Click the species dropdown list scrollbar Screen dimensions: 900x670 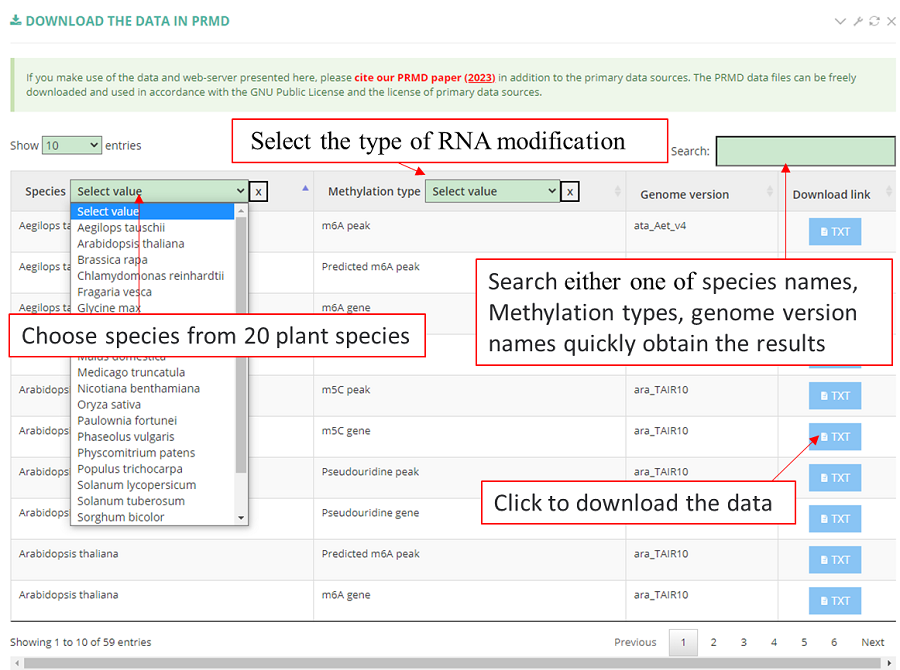[x=241, y=340]
